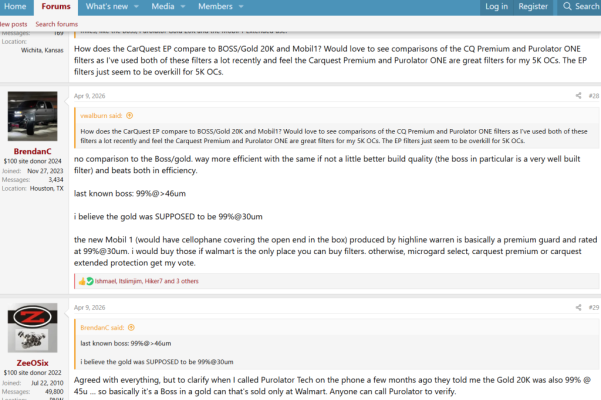Open BrendanC username profile link
The width and height of the screenshot is (601, 400).
[33, 151]
